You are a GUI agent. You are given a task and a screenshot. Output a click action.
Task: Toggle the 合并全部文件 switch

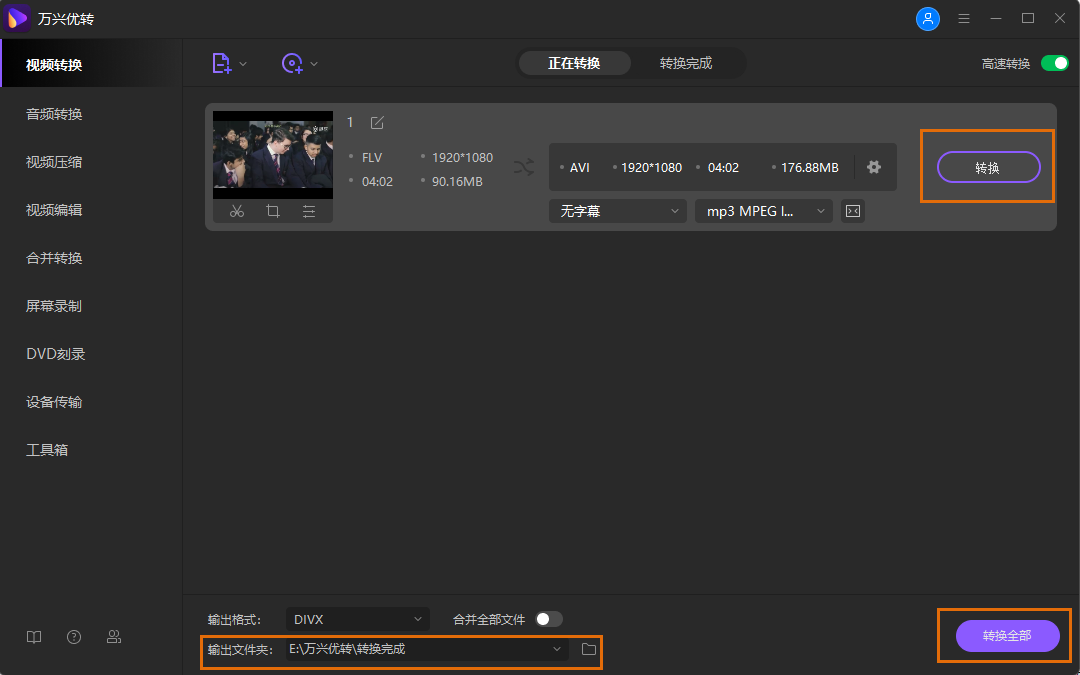[x=549, y=619]
